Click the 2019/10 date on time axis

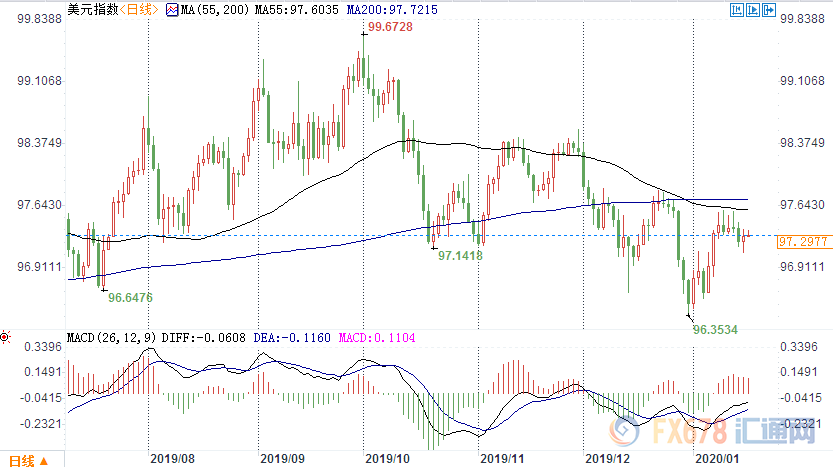coord(387,458)
